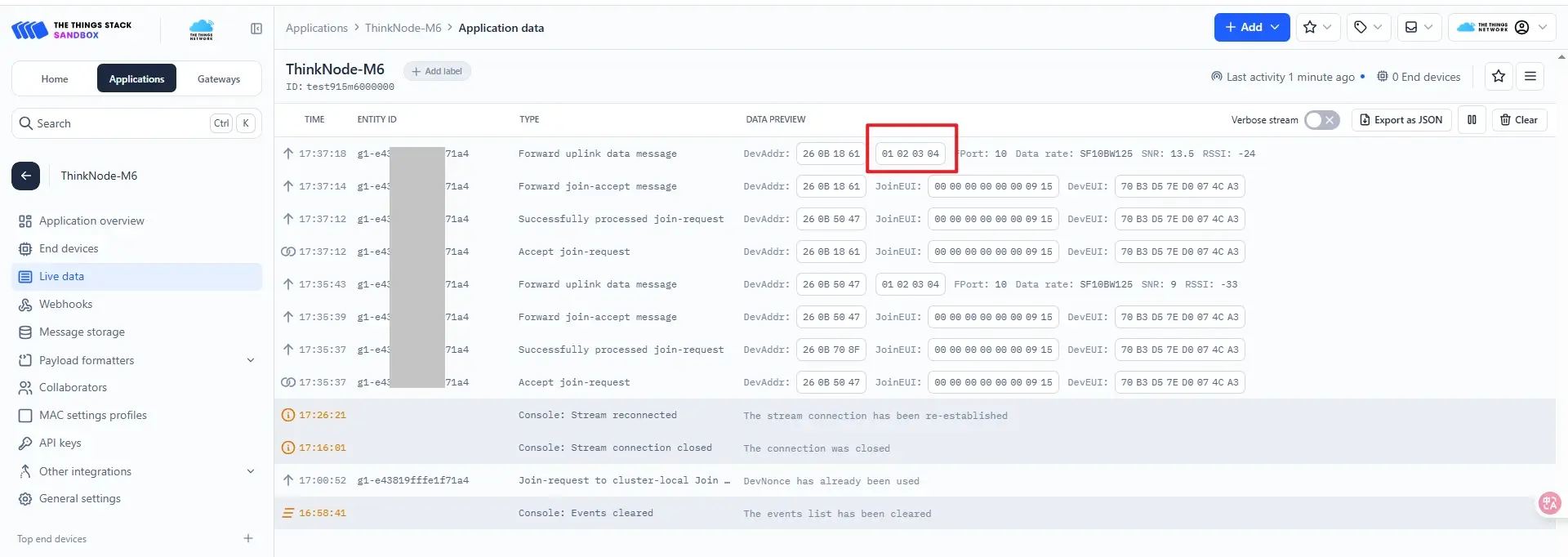Export events as JSON
The width and height of the screenshot is (1568, 557).
tap(1401, 120)
